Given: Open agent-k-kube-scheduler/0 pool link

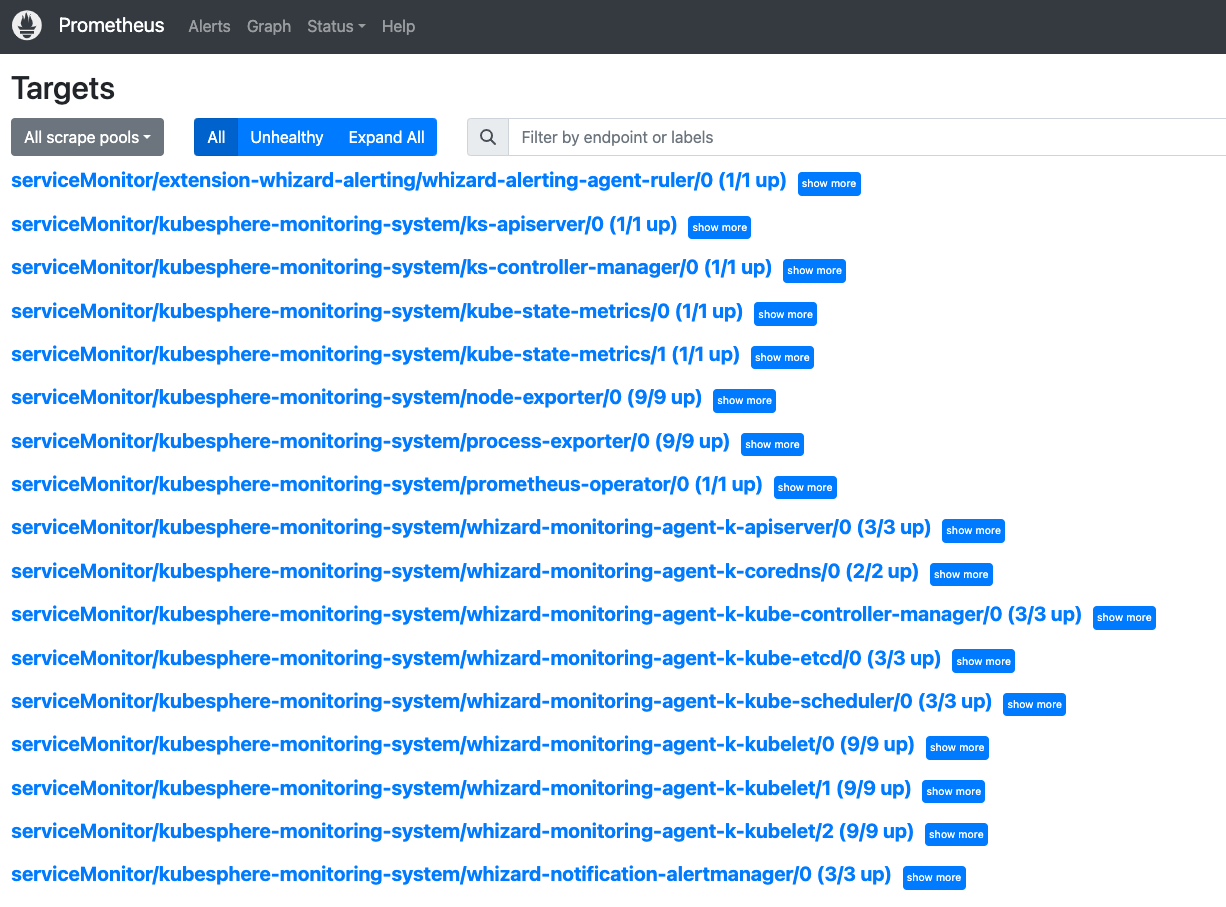Looking at the screenshot, I should coord(501,702).
